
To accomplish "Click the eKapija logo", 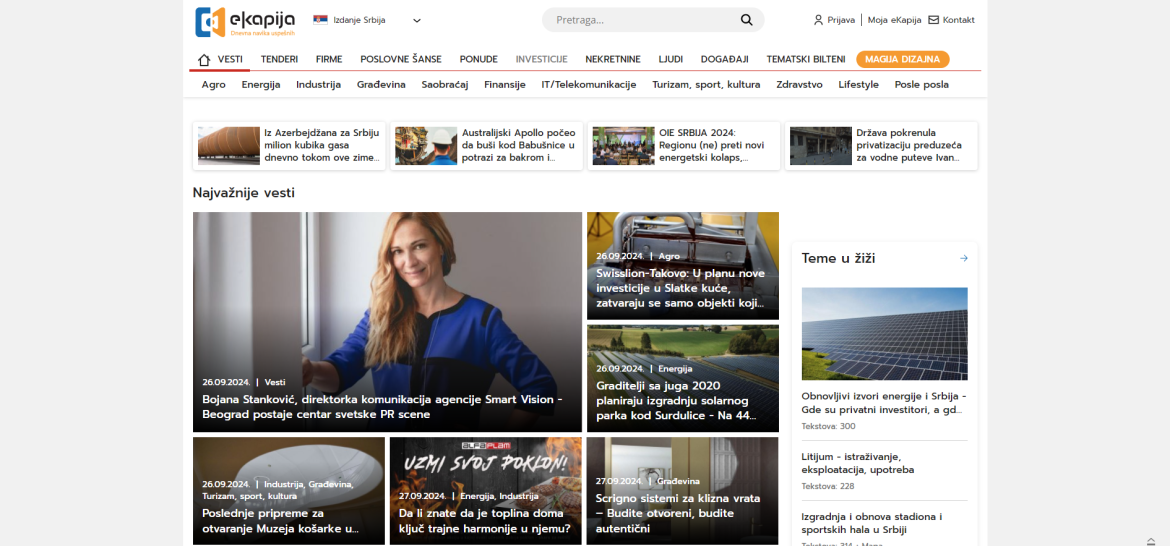I will 245,22.
